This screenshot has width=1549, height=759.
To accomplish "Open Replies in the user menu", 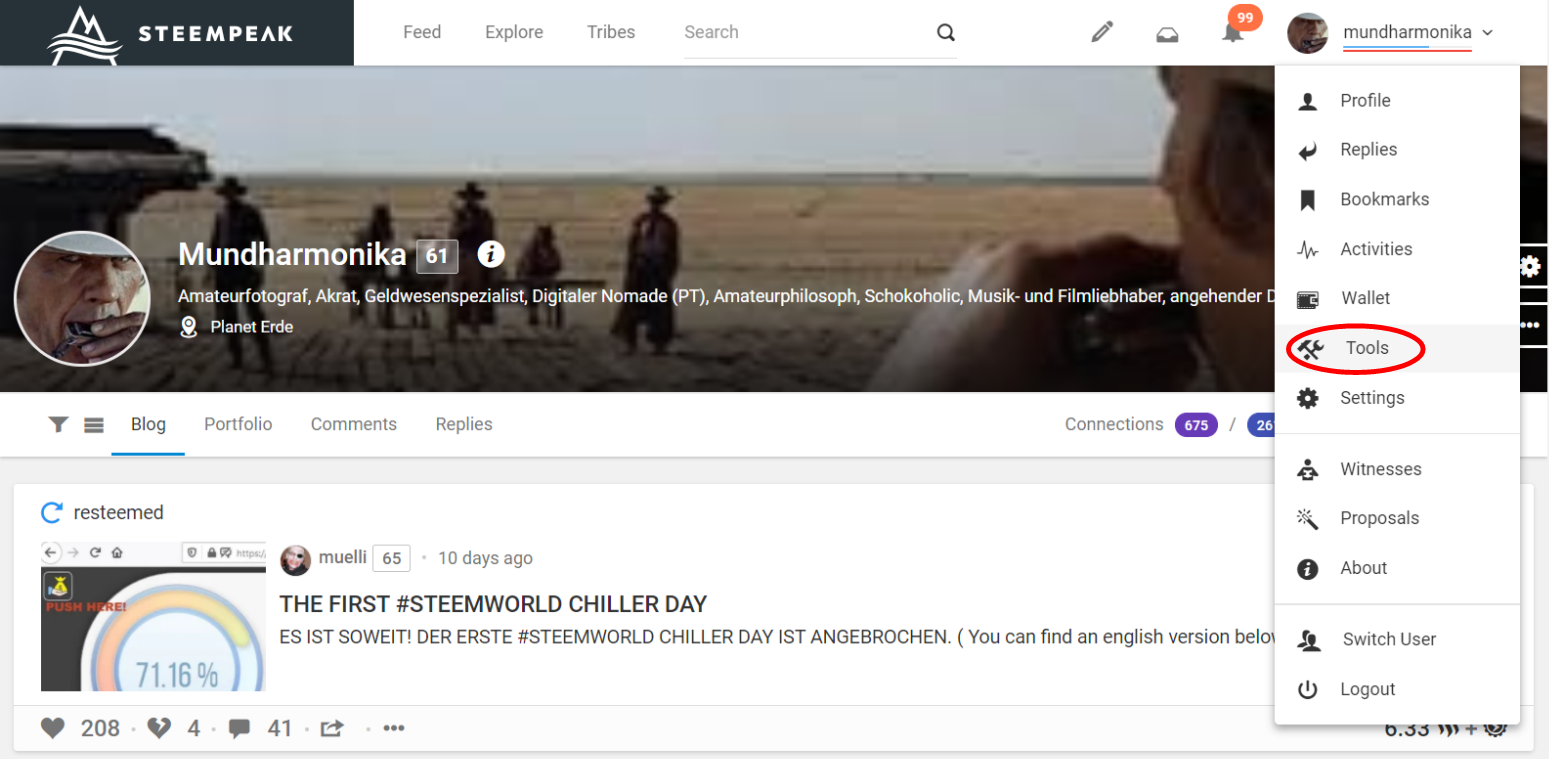I will pos(1397,150).
